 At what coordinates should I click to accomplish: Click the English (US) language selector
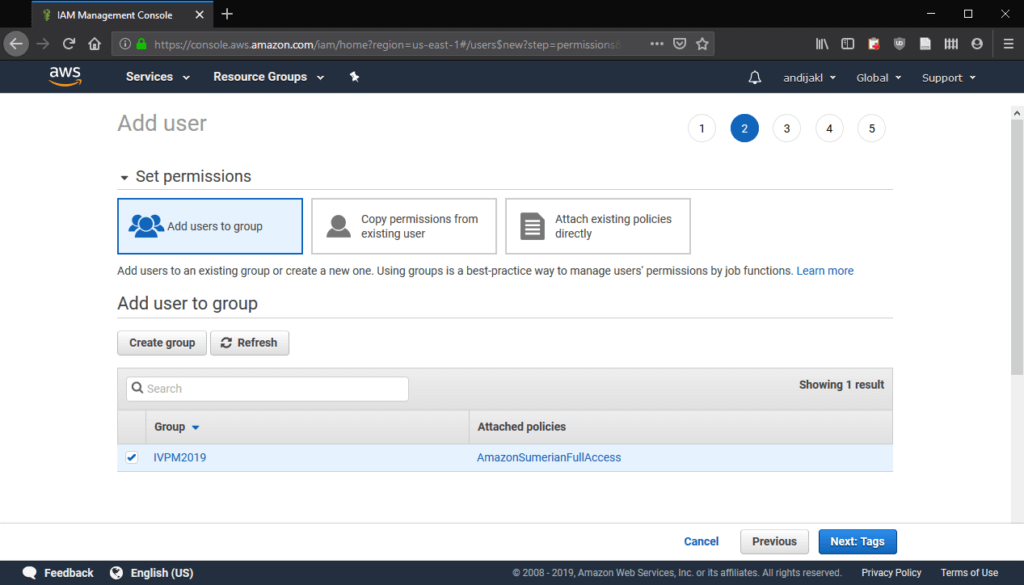pyautogui.click(x=162, y=573)
